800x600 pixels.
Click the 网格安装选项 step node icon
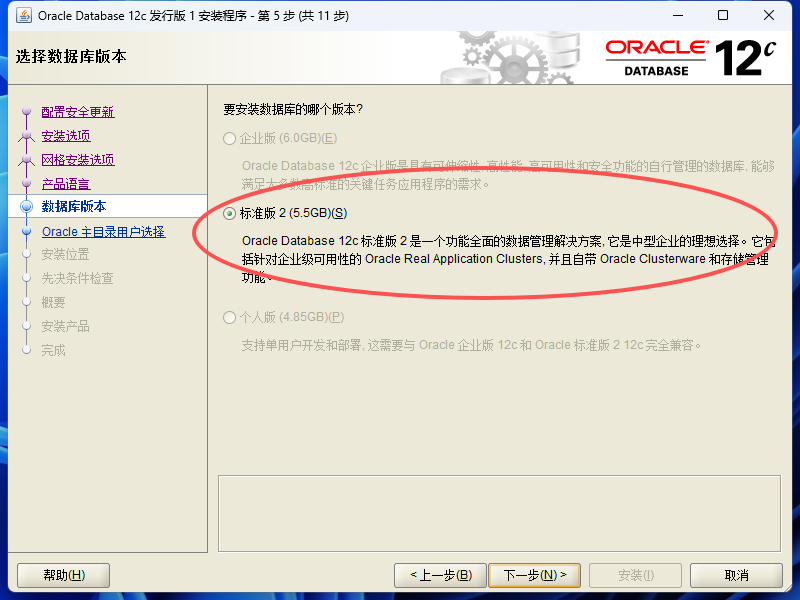(27, 160)
